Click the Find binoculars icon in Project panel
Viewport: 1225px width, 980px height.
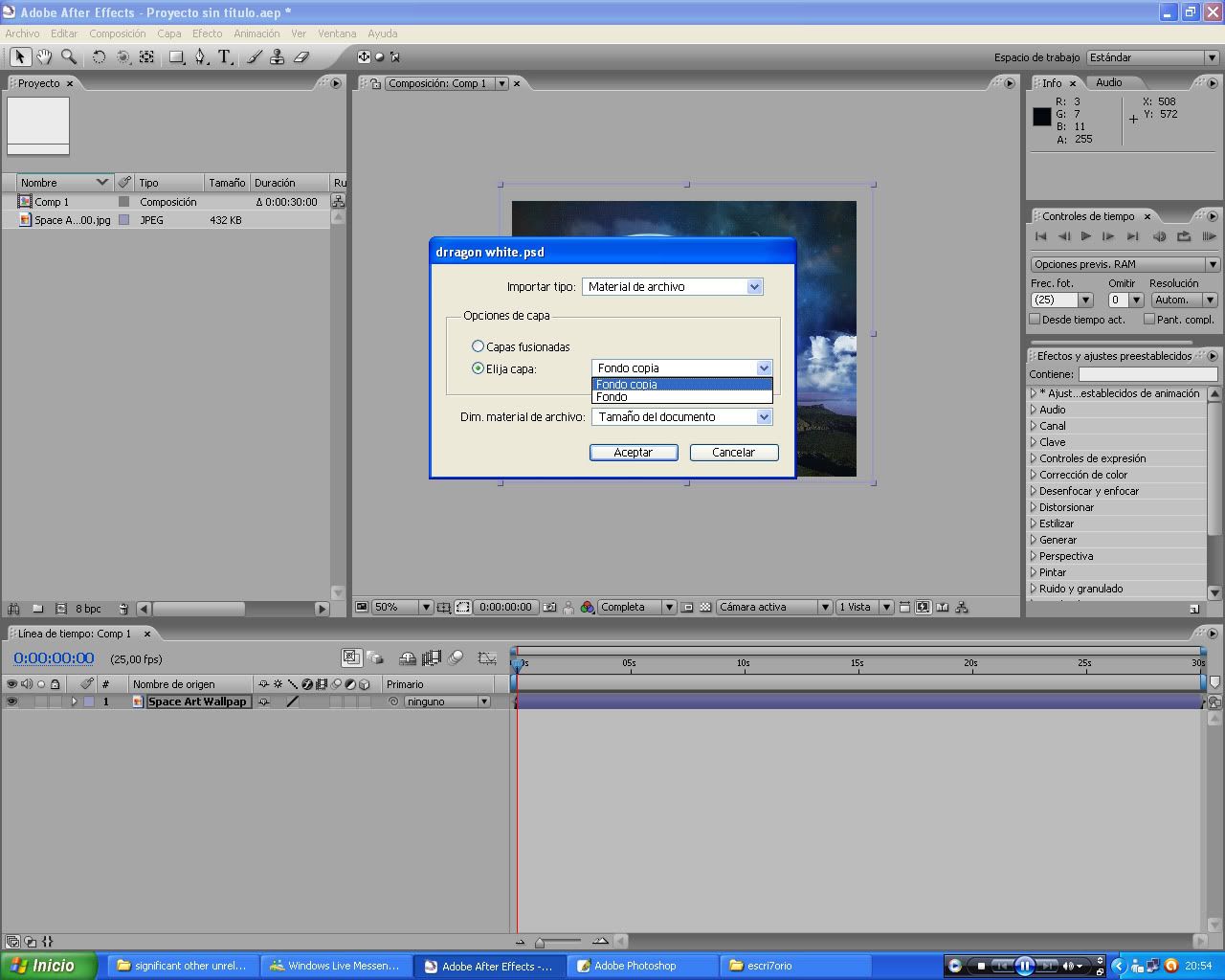pos(13,609)
